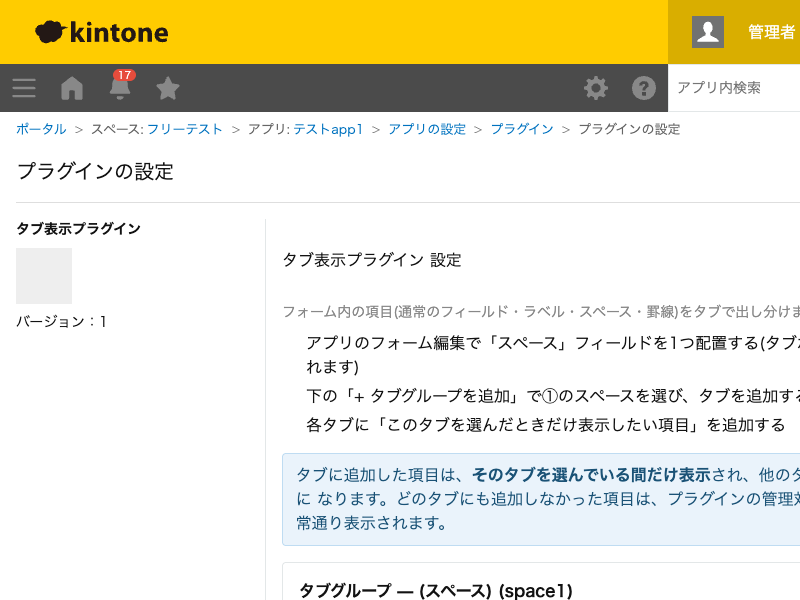Follow the テストapp1 breadcrumb link
The width and height of the screenshot is (800, 600).
[328, 129]
